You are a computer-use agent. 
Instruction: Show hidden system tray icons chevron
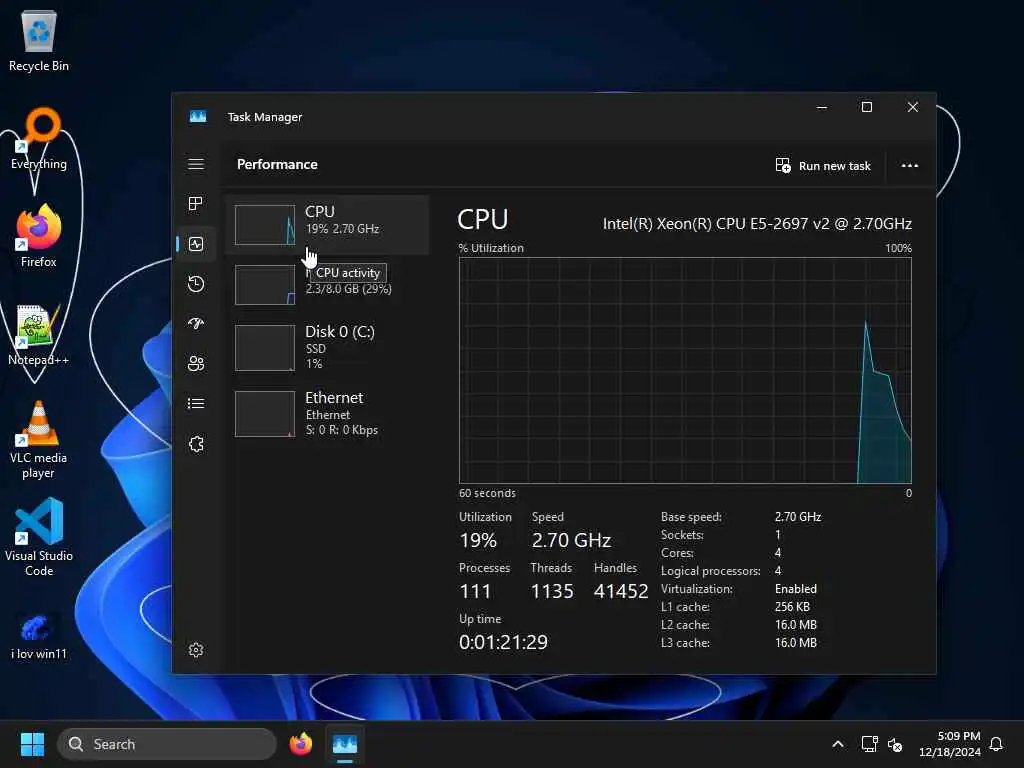[x=838, y=744]
